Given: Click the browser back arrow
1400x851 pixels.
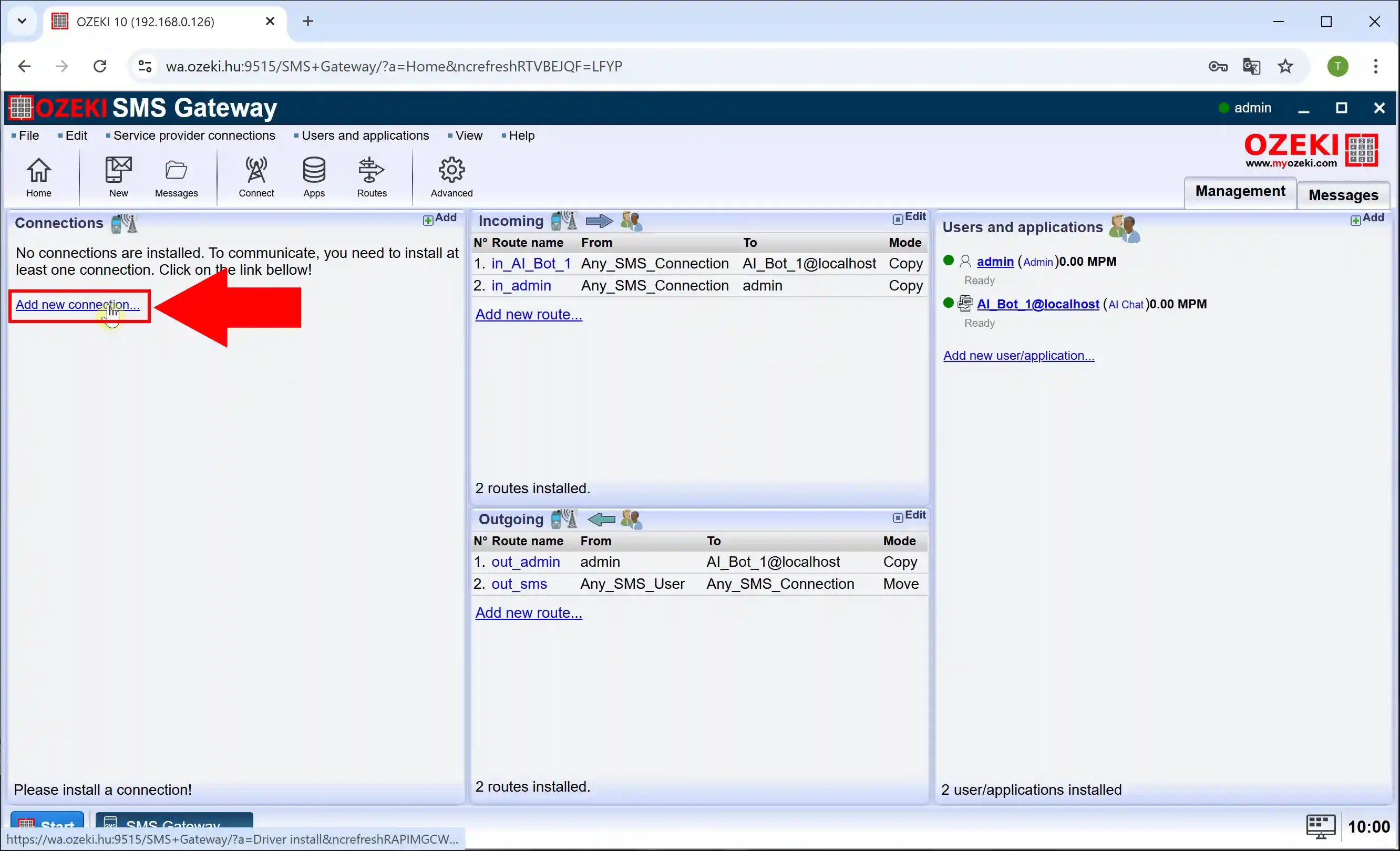Looking at the screenshot, I should [x=24, y=67].
